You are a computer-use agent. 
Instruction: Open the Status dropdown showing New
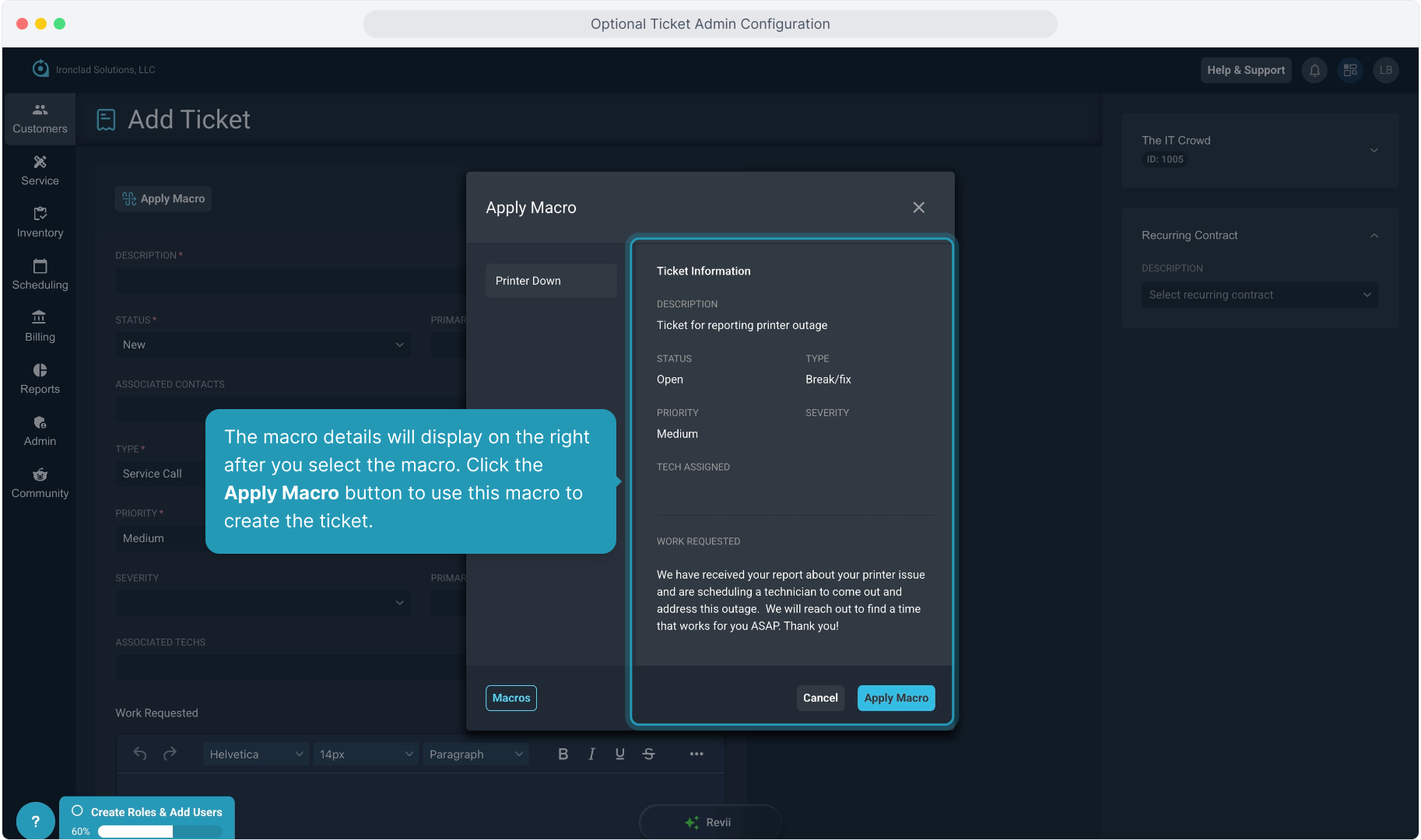click(x=262, y=345)
